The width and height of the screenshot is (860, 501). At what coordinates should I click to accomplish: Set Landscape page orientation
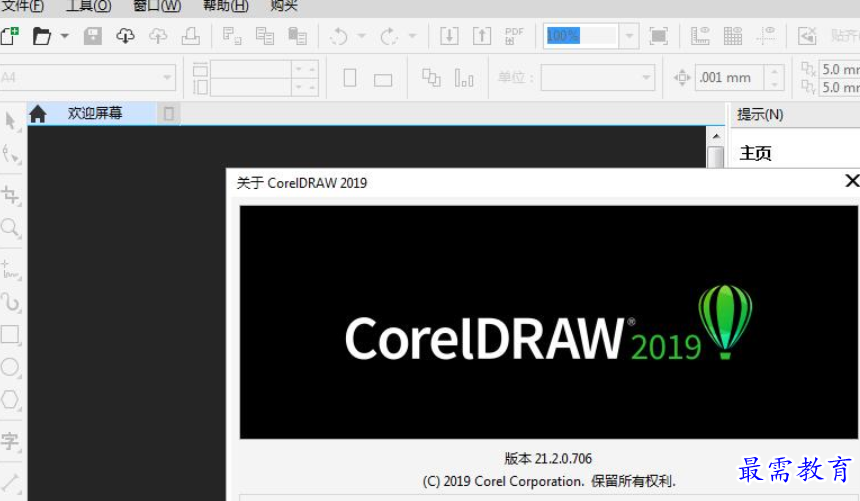pyautogui.click(x=383, y=80)
